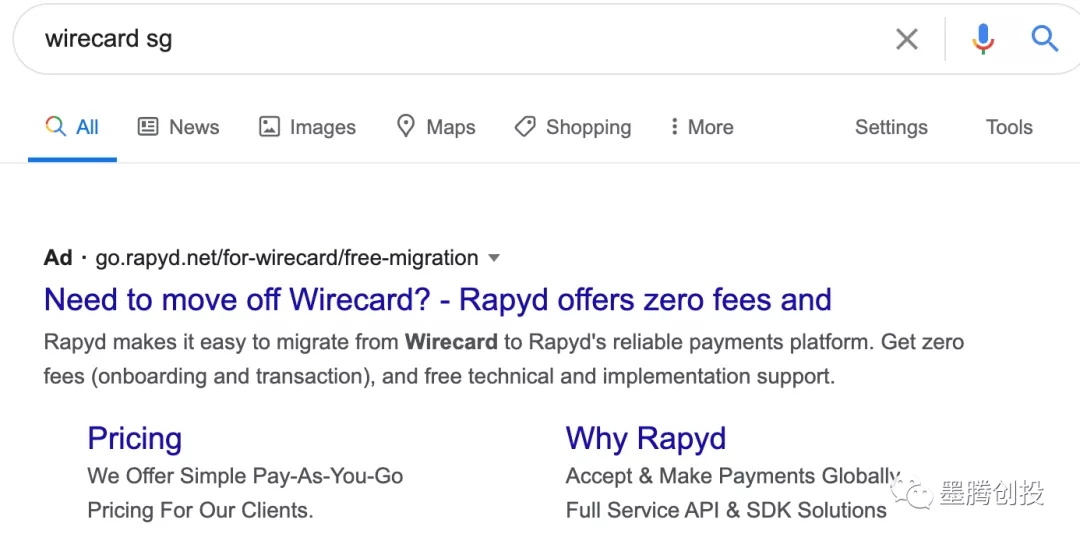Open the Maps tab
The width and height of the screenshot is (1080, 541).
click(436, 127)
